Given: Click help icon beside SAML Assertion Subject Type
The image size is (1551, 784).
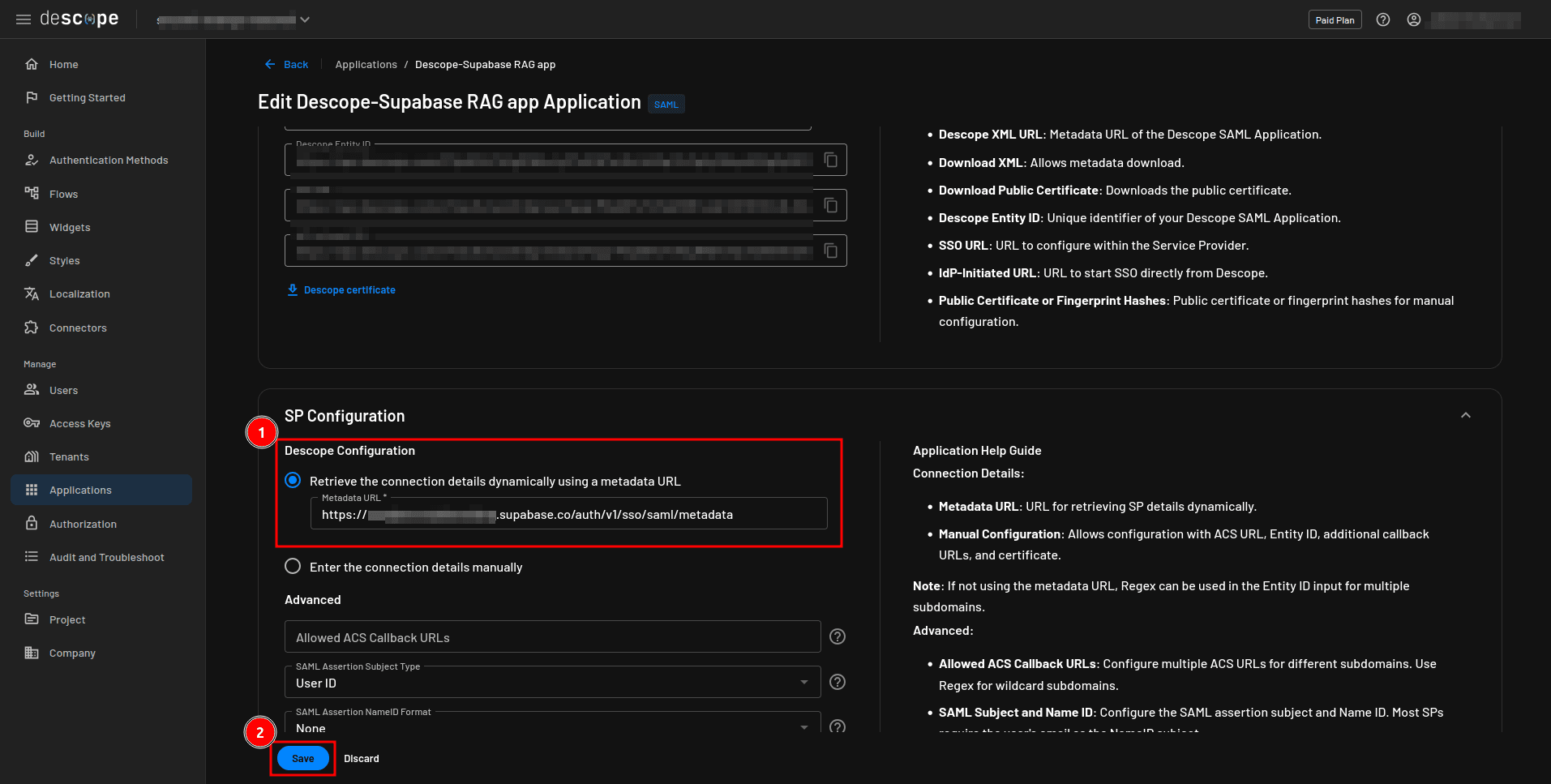Looking at the screenshot, I should pos(838,682).
